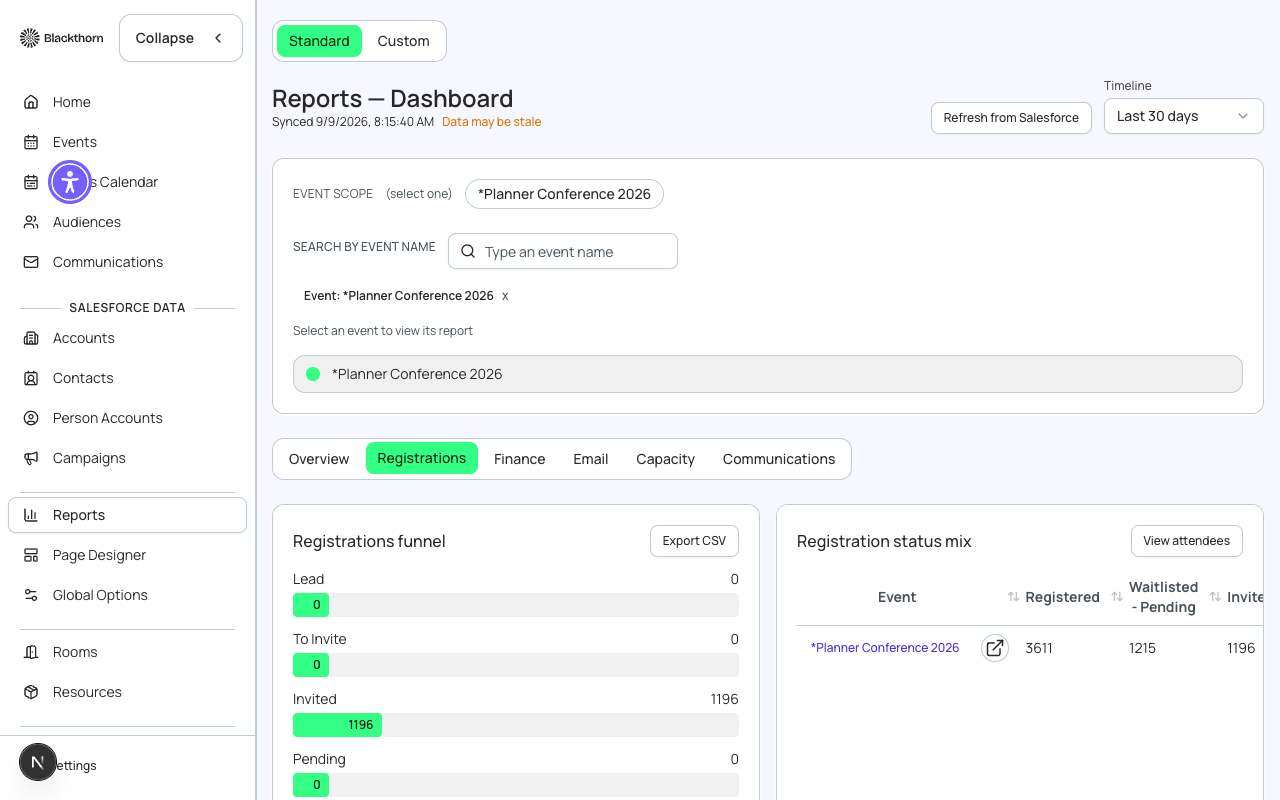Click Refresh from Salesforce button
Viewport: 1280px width, 800px height.
[x=1011, y=117]
